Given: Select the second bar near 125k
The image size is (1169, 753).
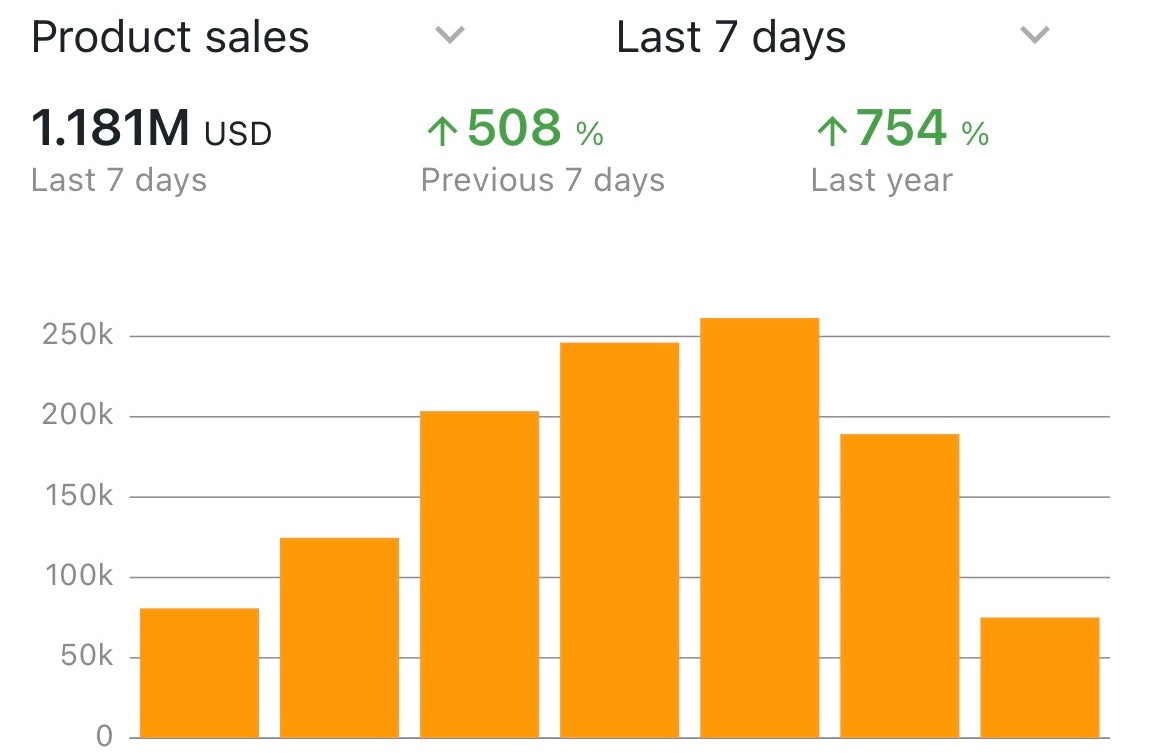Looking at the screenshot, I should 339,638.
